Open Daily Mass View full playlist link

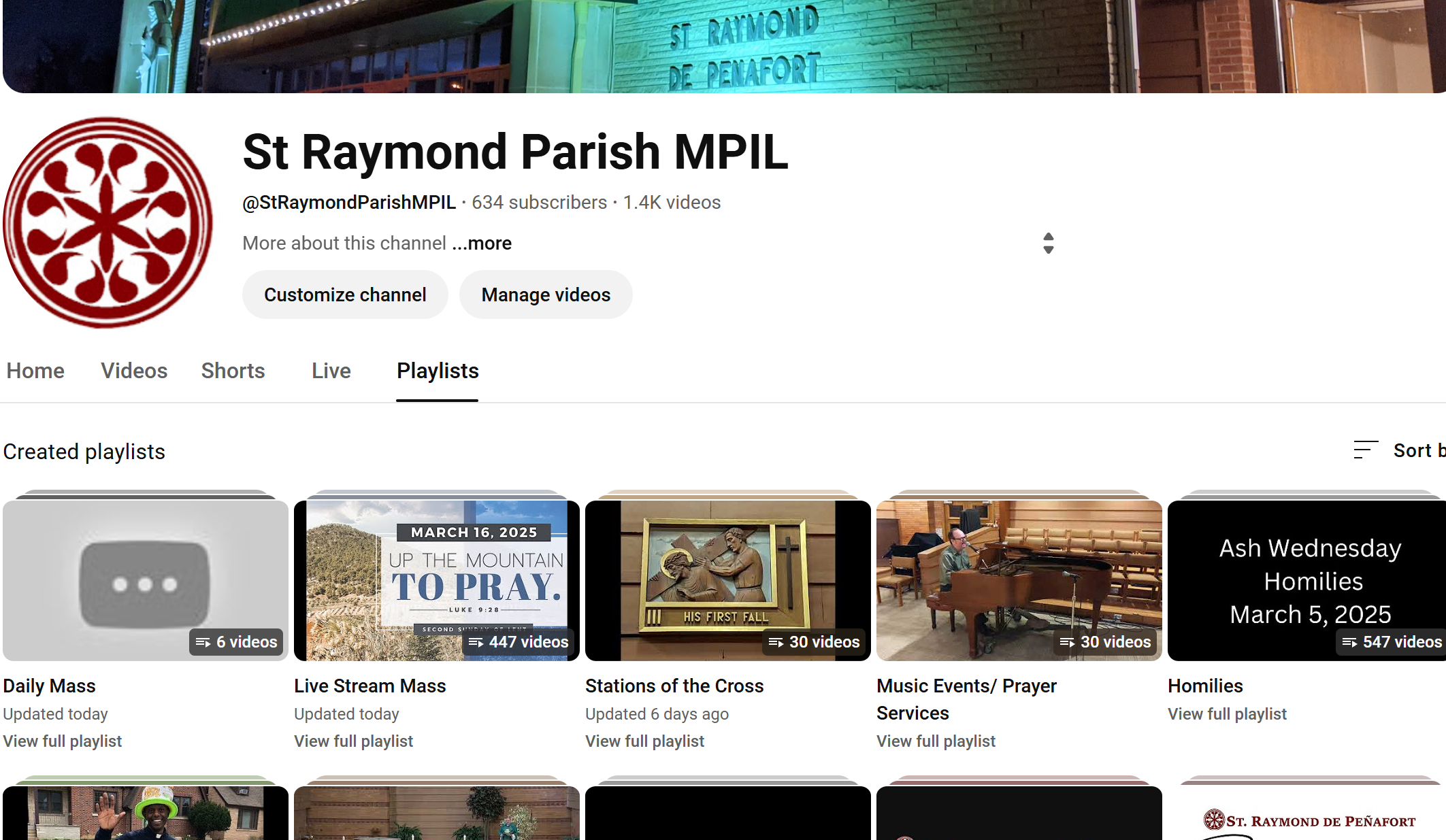point(63,741)
